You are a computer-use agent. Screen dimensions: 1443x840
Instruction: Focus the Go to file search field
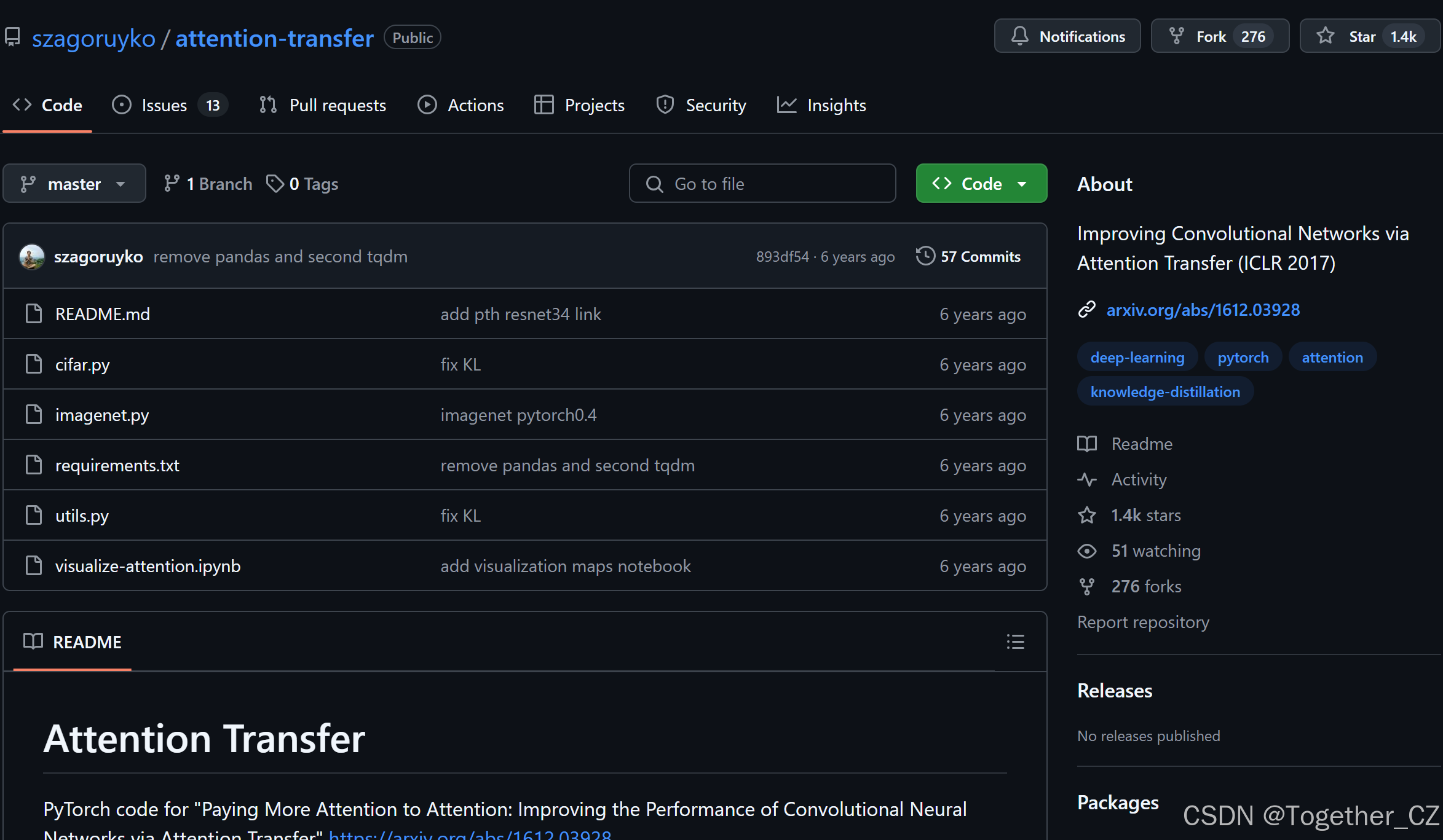762,183
